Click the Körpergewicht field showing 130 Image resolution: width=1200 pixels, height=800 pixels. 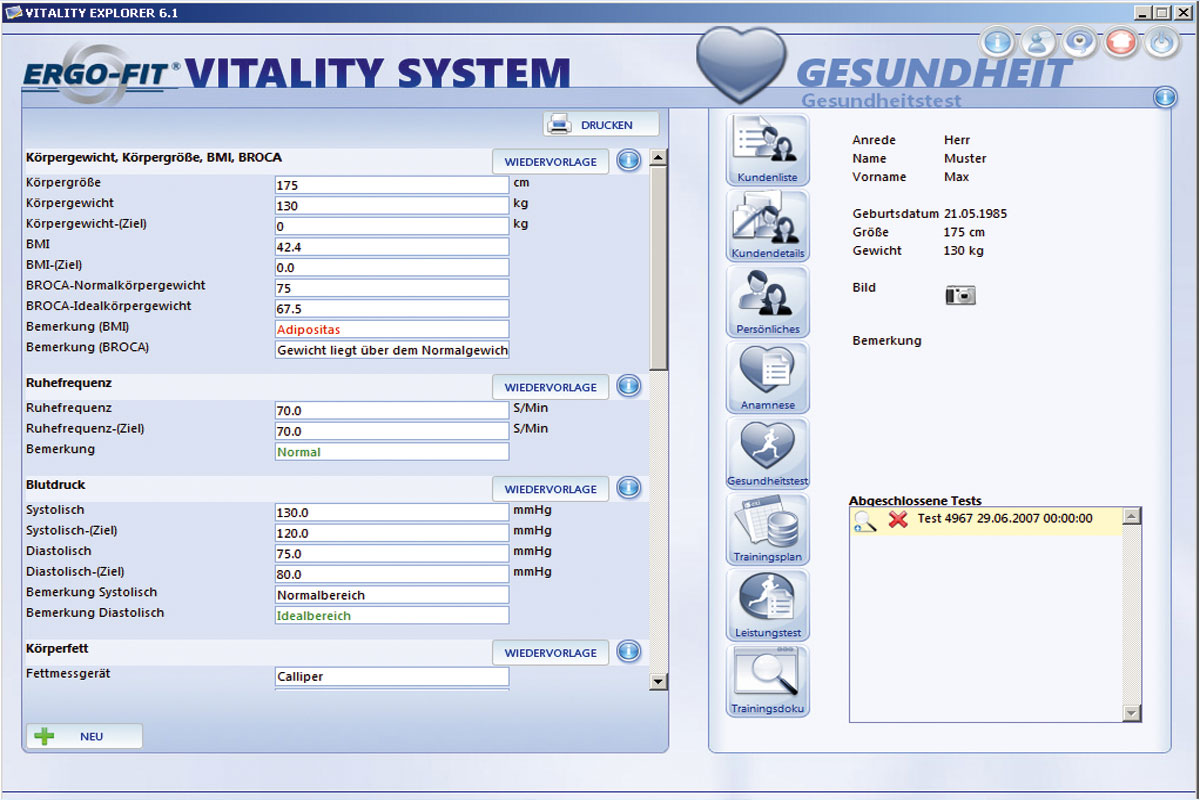(x=392, y=206)
